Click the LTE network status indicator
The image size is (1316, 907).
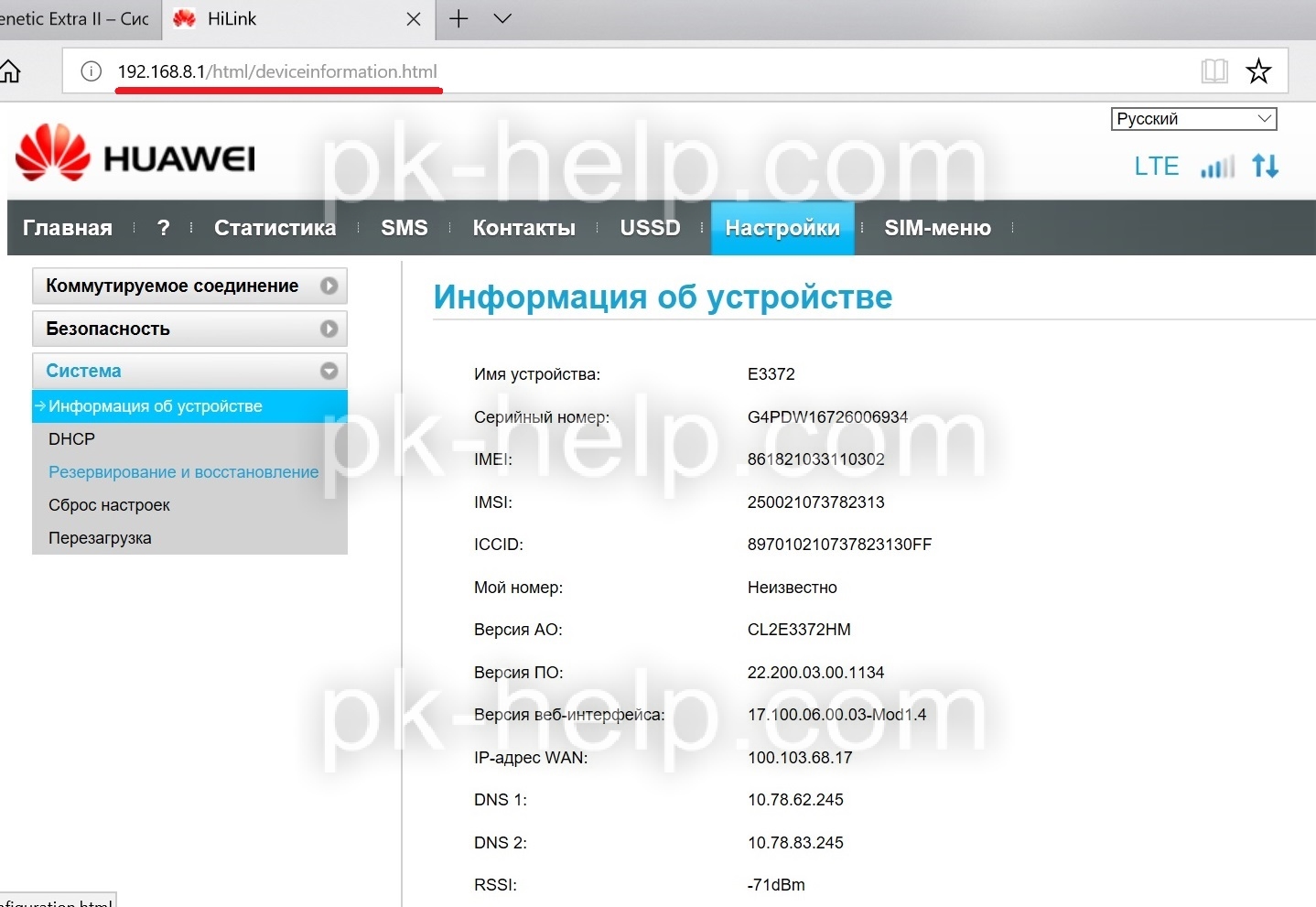coord(1157,167)
